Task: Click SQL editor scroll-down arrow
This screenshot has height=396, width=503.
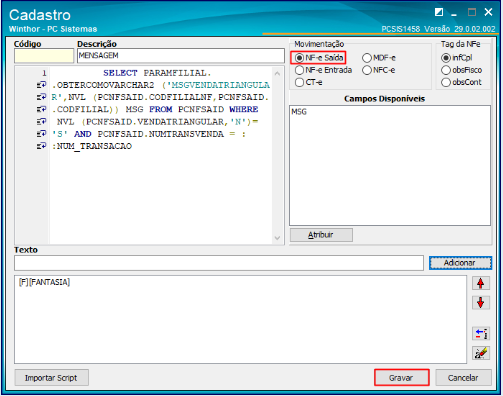Action: tap(277, 238)
